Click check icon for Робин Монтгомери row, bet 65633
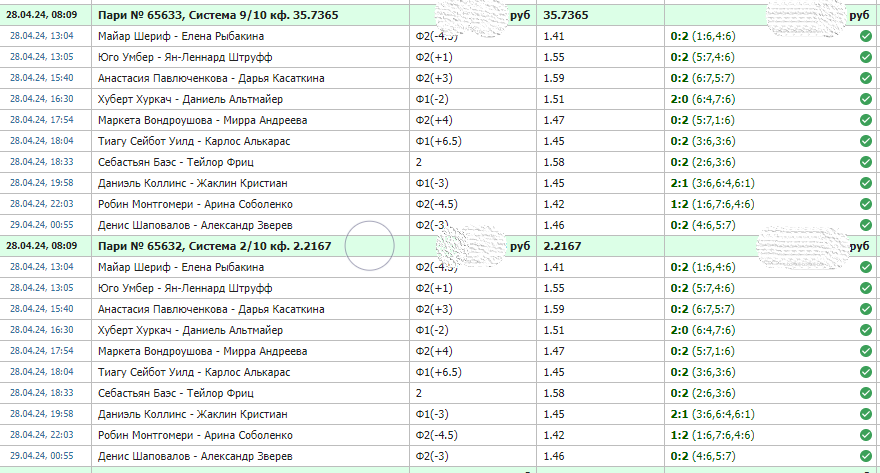The image size is (880, 473). tap(865, 204)
